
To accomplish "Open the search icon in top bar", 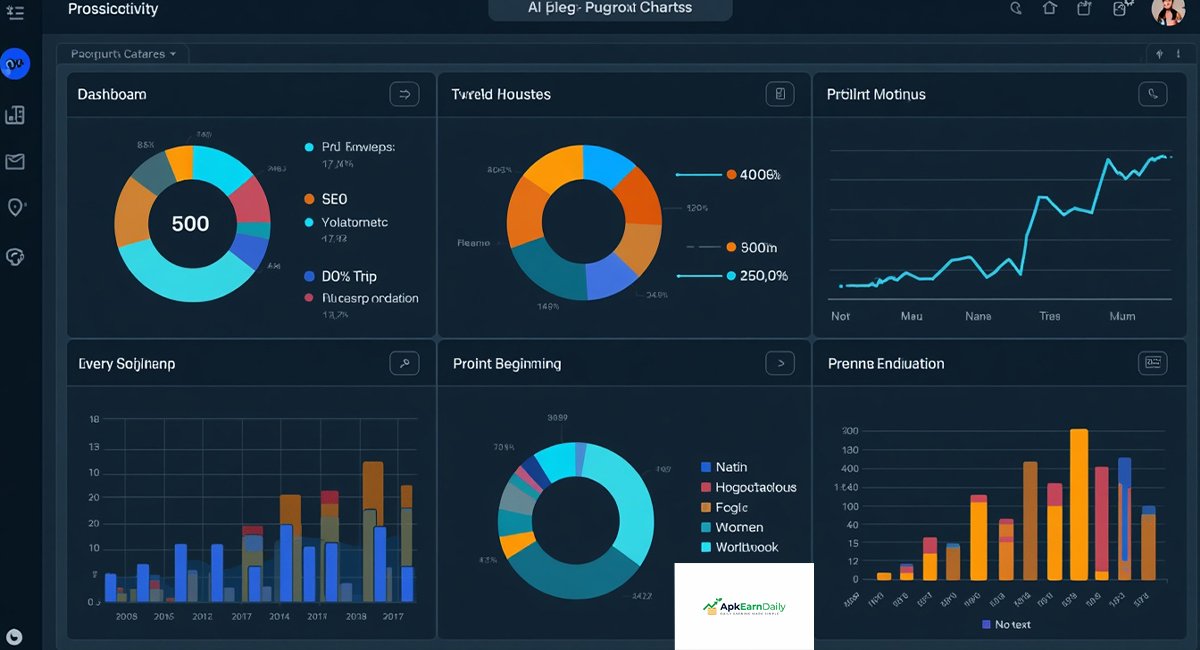I will point(1016,8).
